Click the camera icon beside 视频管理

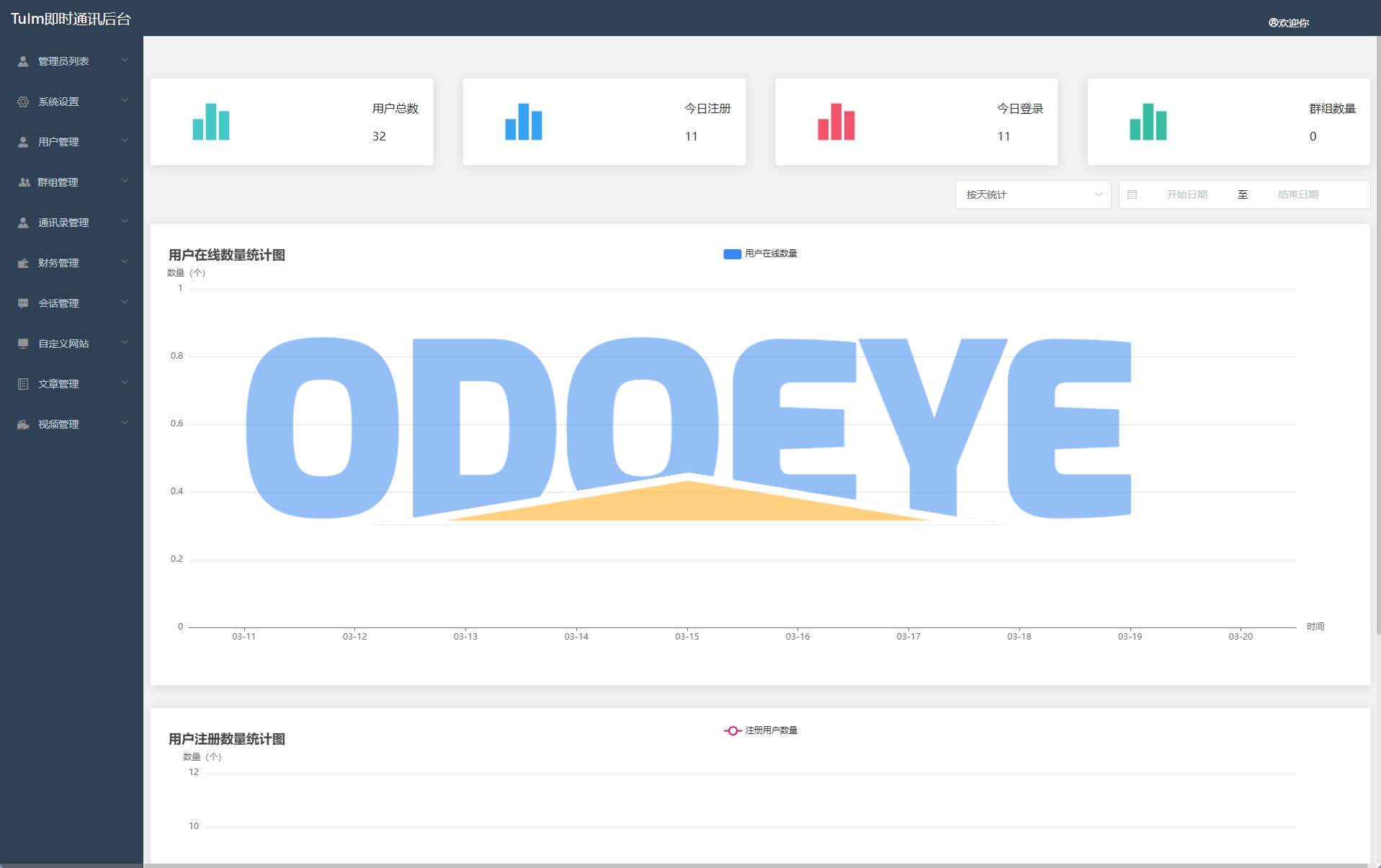click(23, 424)
